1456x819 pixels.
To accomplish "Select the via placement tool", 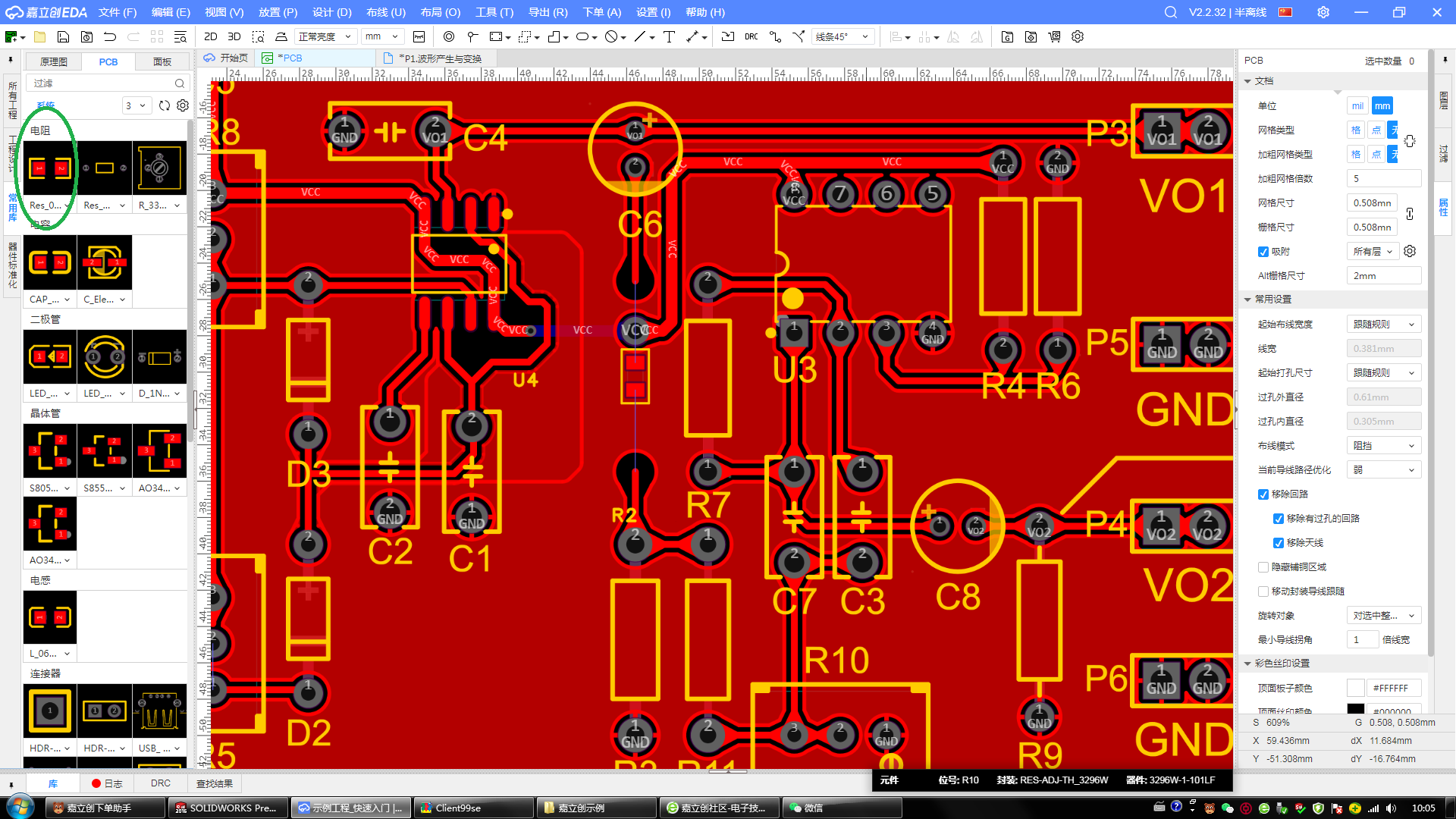I will coord(449,36).
